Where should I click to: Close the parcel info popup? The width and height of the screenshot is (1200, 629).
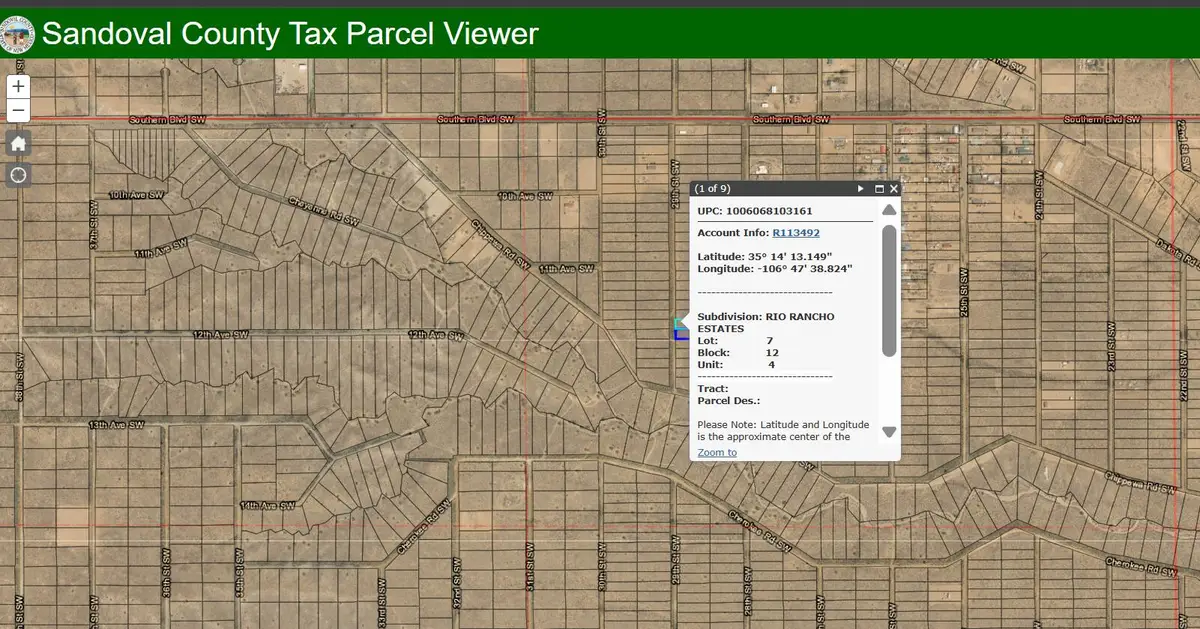pos(894,189)
